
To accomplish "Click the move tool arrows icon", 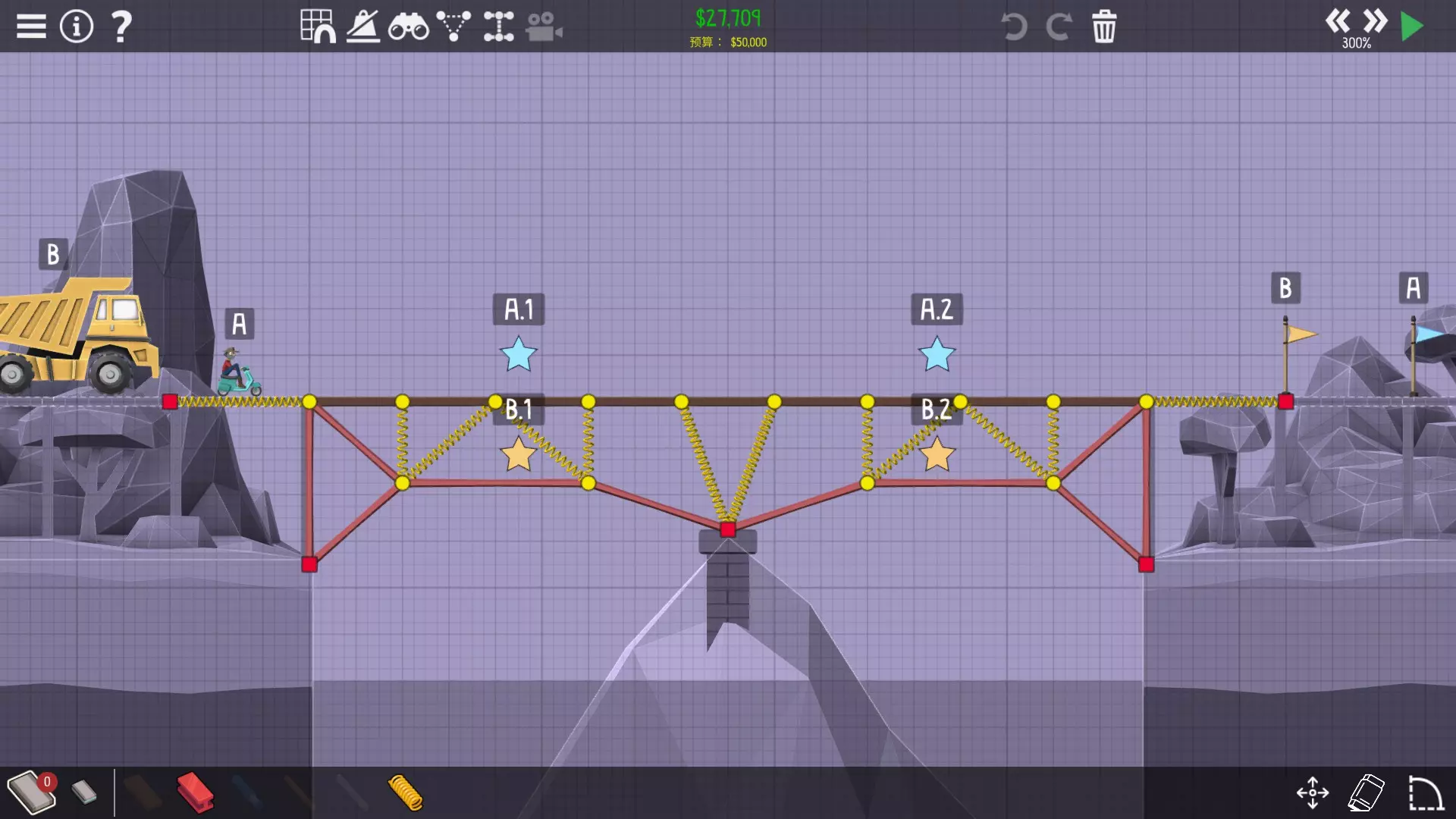I will point(1313,792).
